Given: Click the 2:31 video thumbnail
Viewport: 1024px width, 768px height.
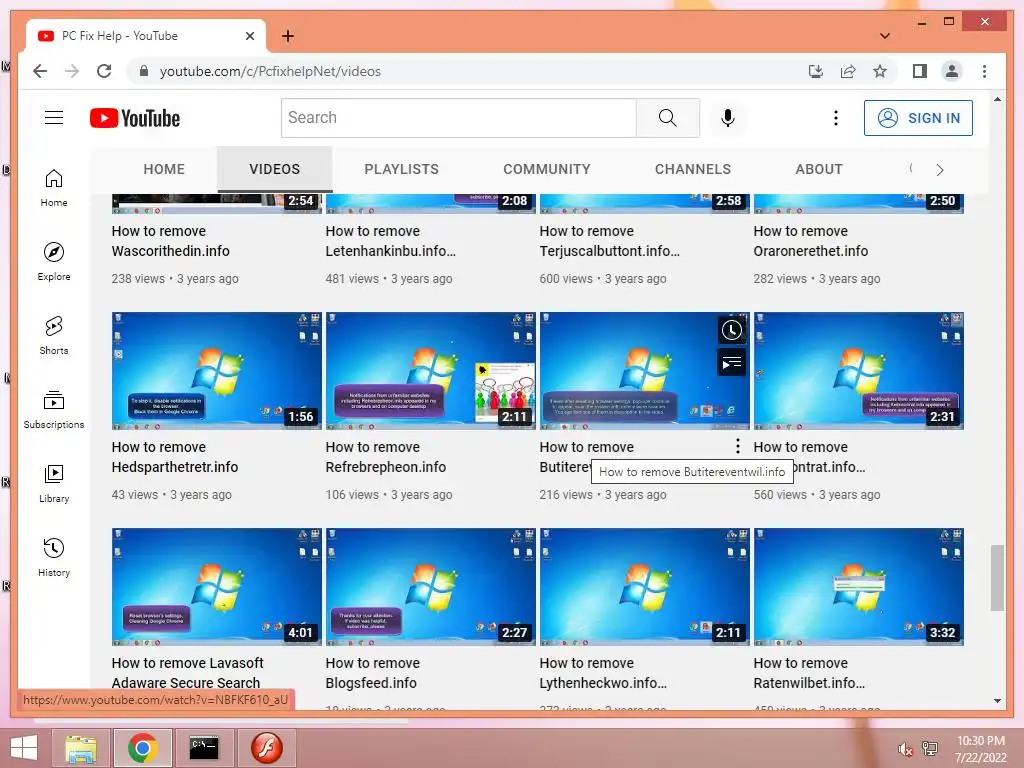Looking at the screenshot, I should 858,371.
